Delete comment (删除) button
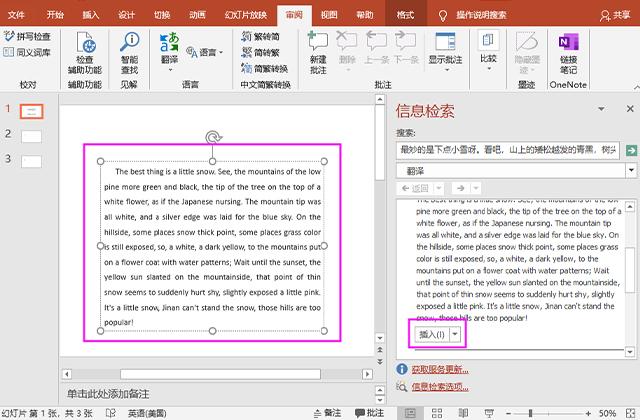 click(347, 52)
